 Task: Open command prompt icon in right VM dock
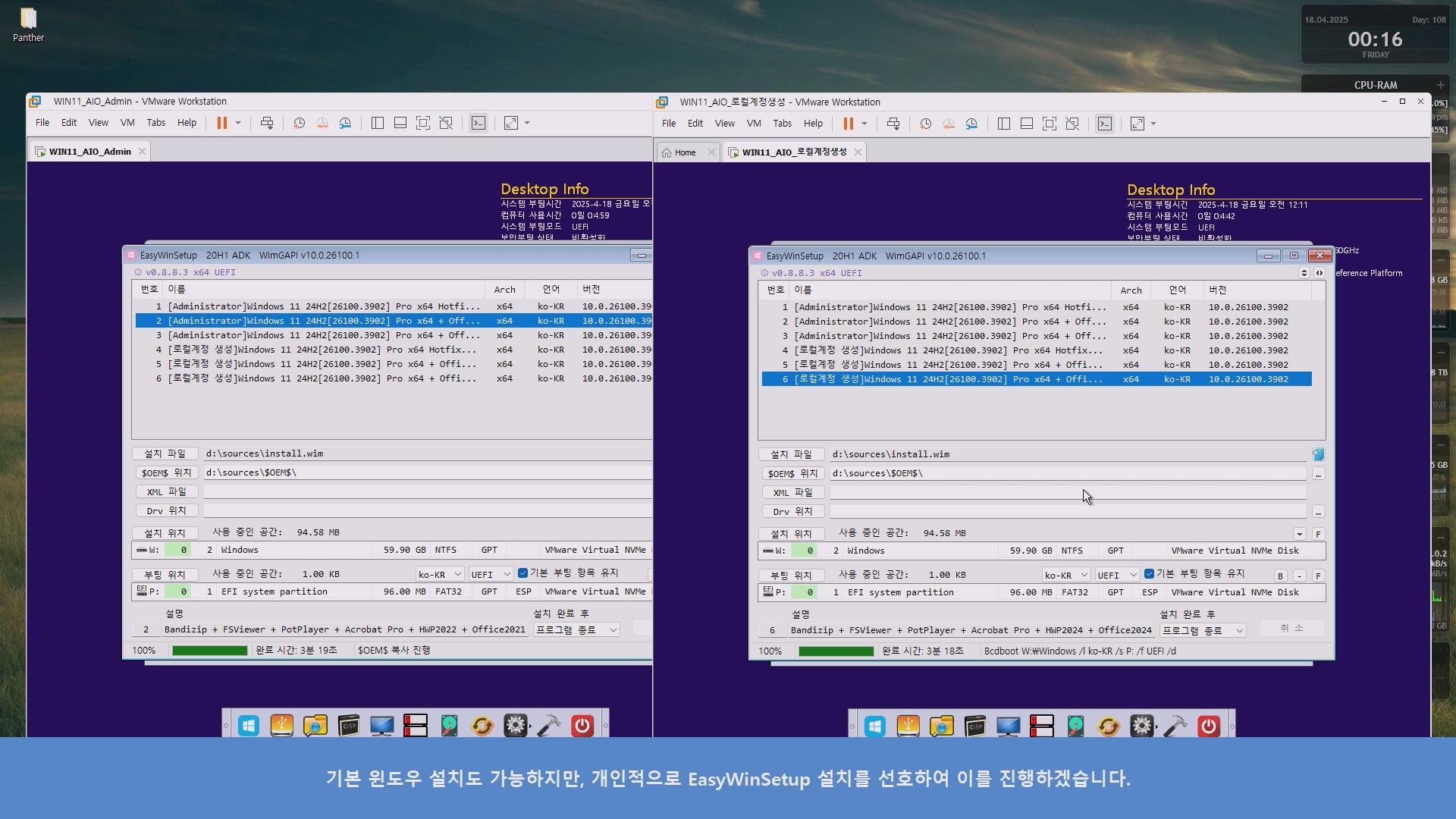[x=975, y=726]
